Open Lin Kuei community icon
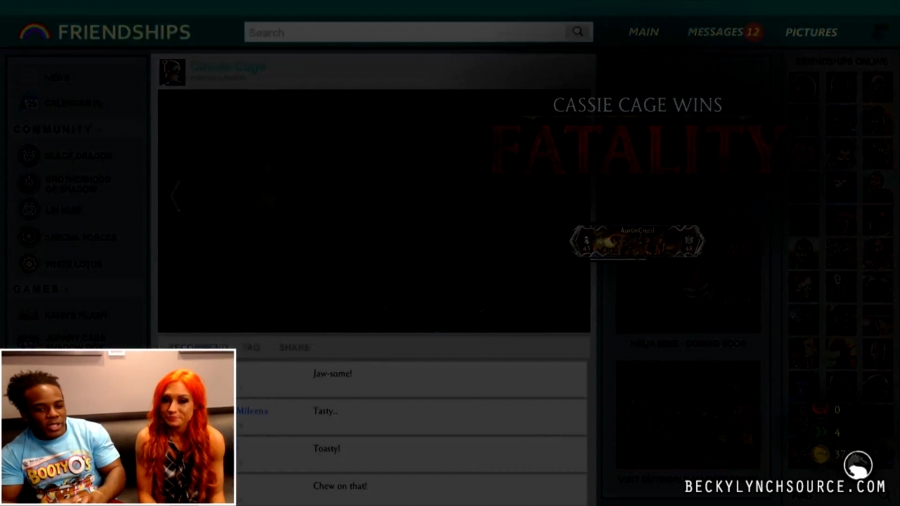Image resolution: width=900 pixels, height=506 pixels. point(30,210)
